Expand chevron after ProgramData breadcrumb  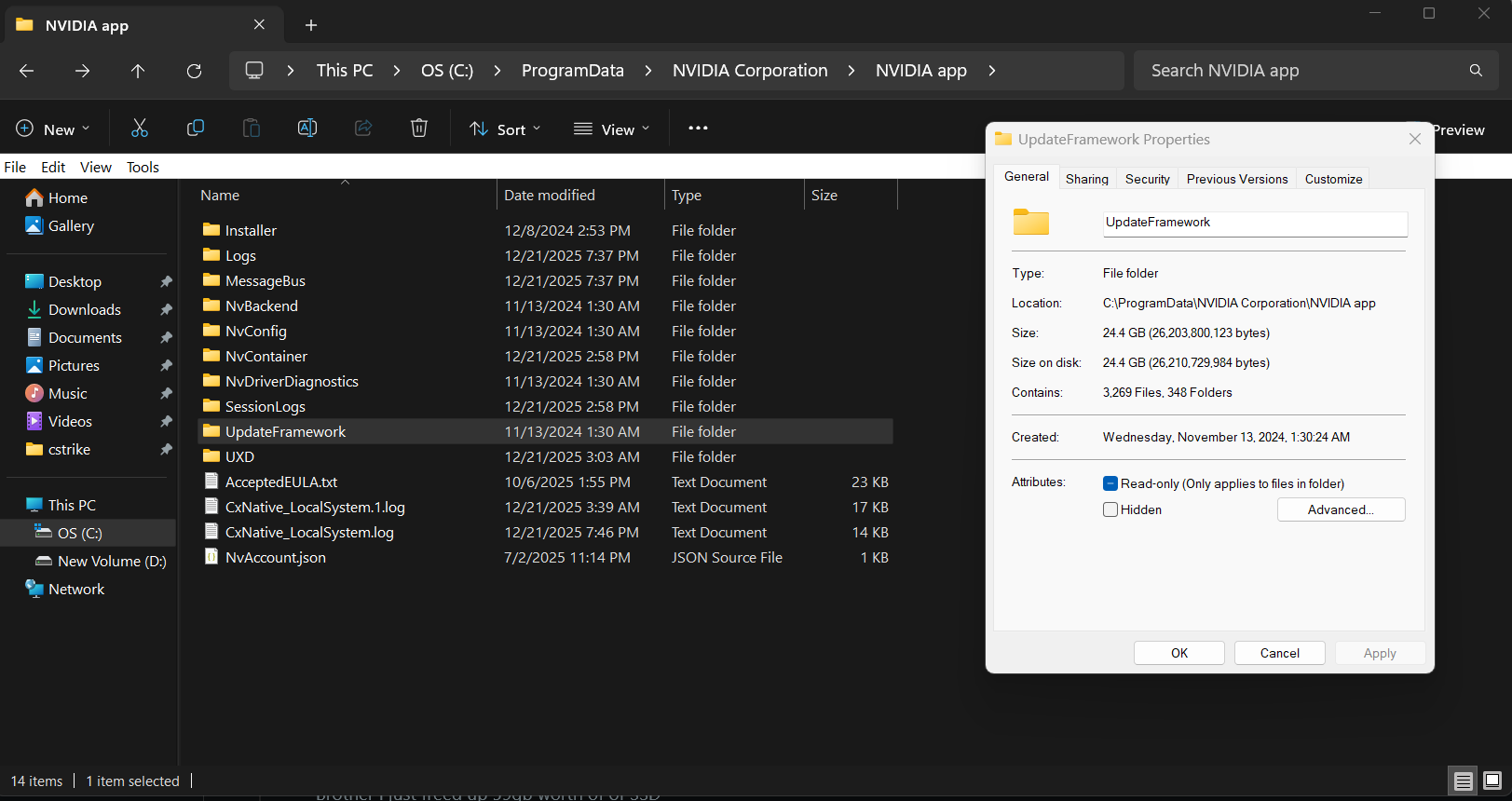tap(648, 71)
